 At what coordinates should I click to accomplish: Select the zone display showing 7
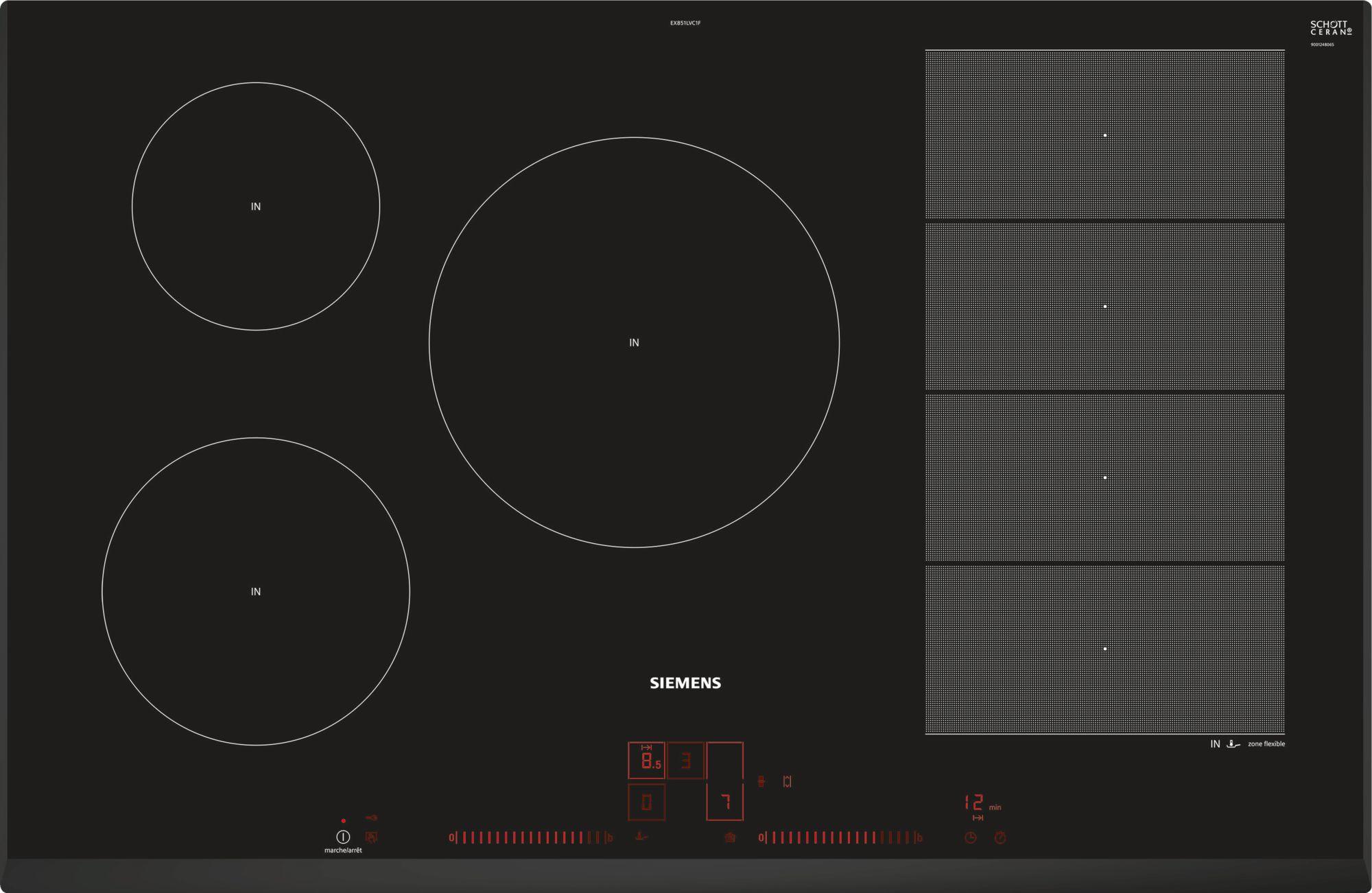click(724, 802)
